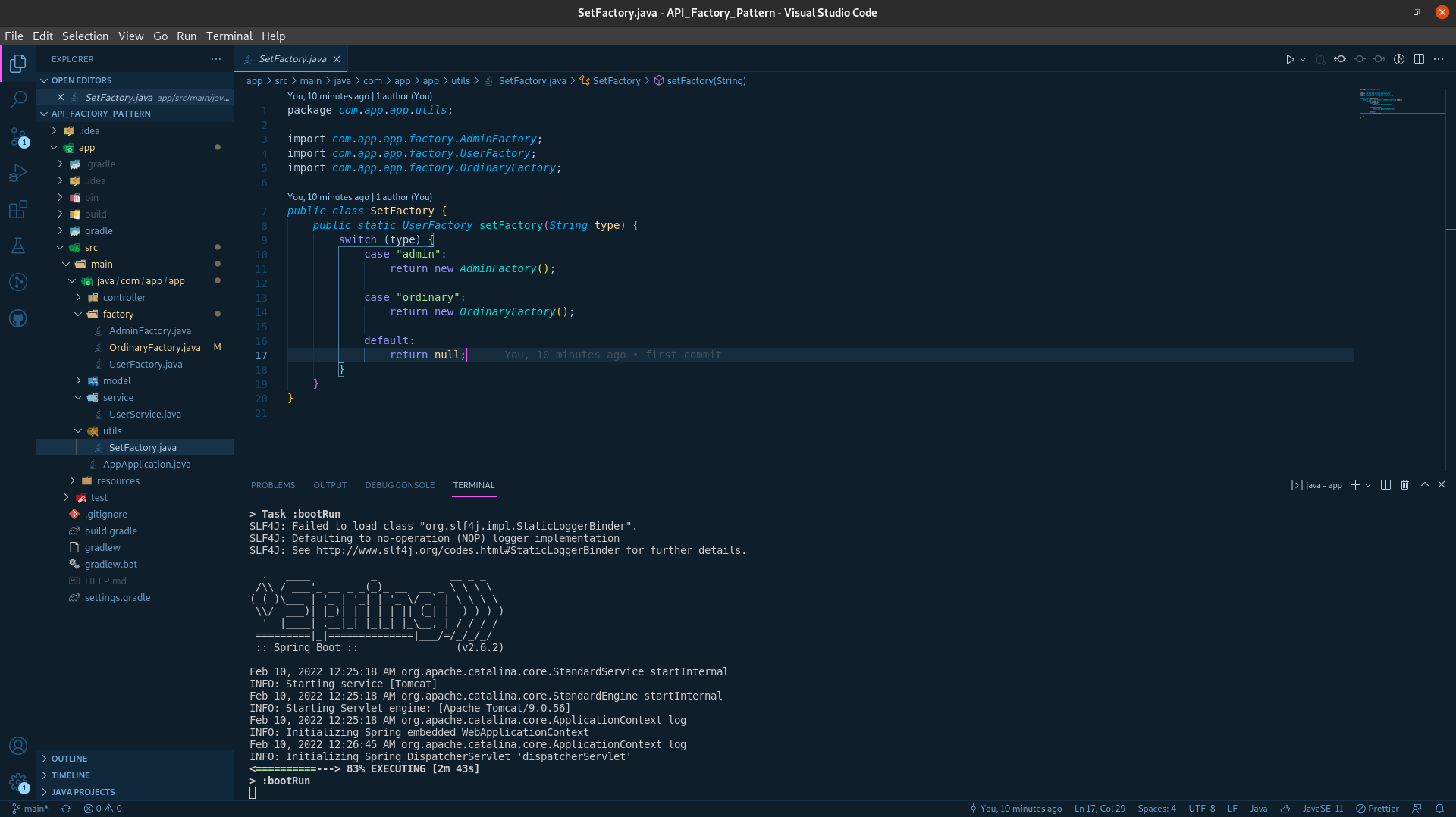Open the new terminal launch profile dropdown
Screen dimensions: 1456x817
tap(1368, 485)
